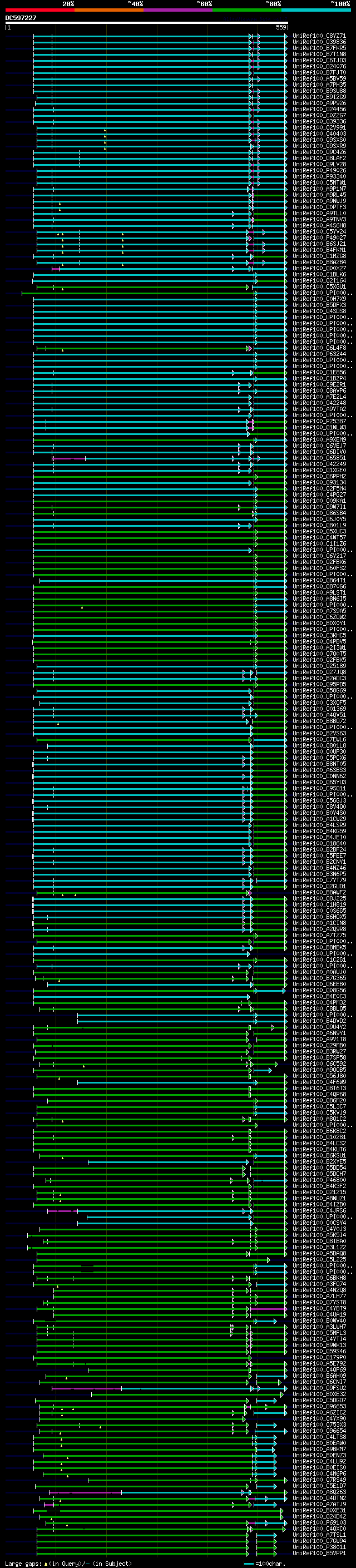Viewport: 356px width, 1568px height.
Task: Click the UniRef100_C5MTW1 entry
Action: [319, 182]
